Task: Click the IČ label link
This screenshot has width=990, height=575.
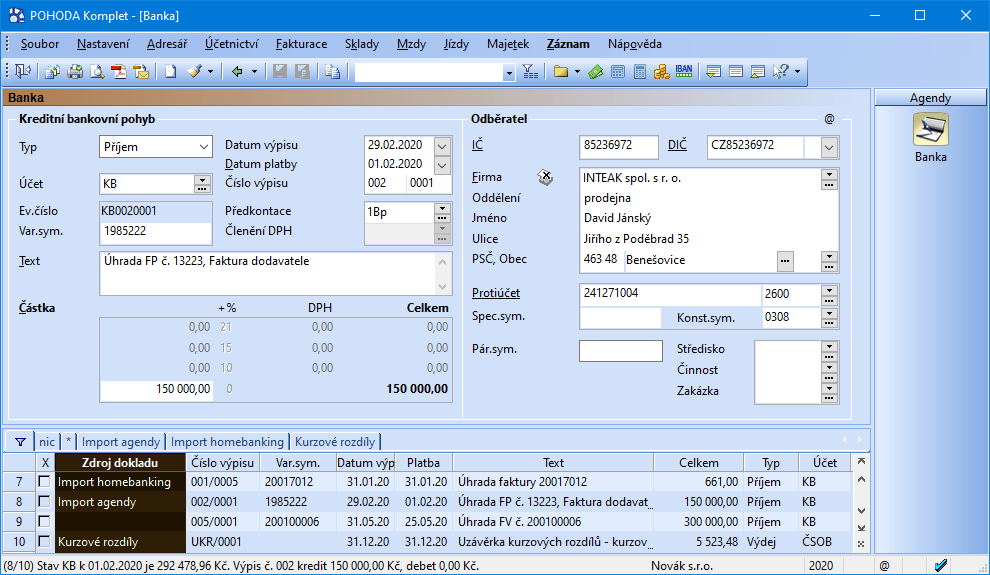Action: (x=477, y=145)
